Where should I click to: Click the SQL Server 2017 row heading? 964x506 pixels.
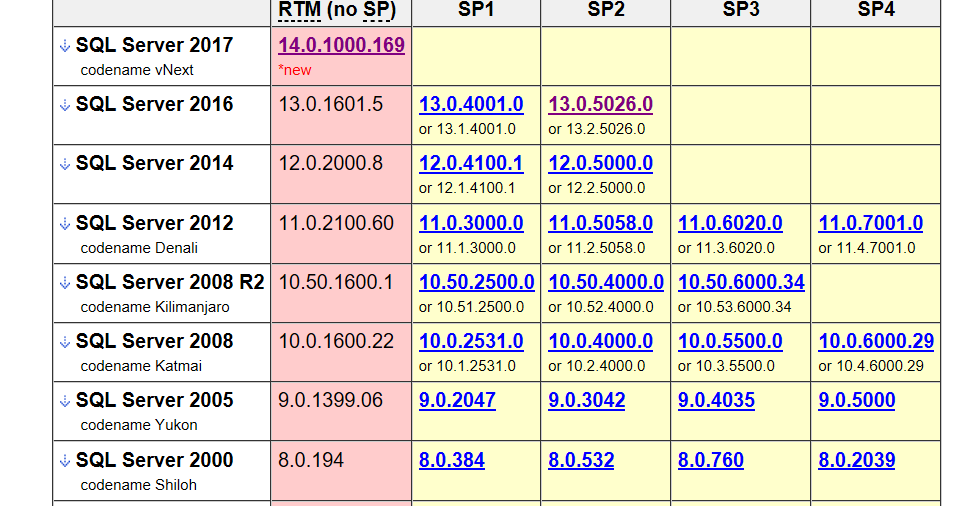[x=154, y=45]
